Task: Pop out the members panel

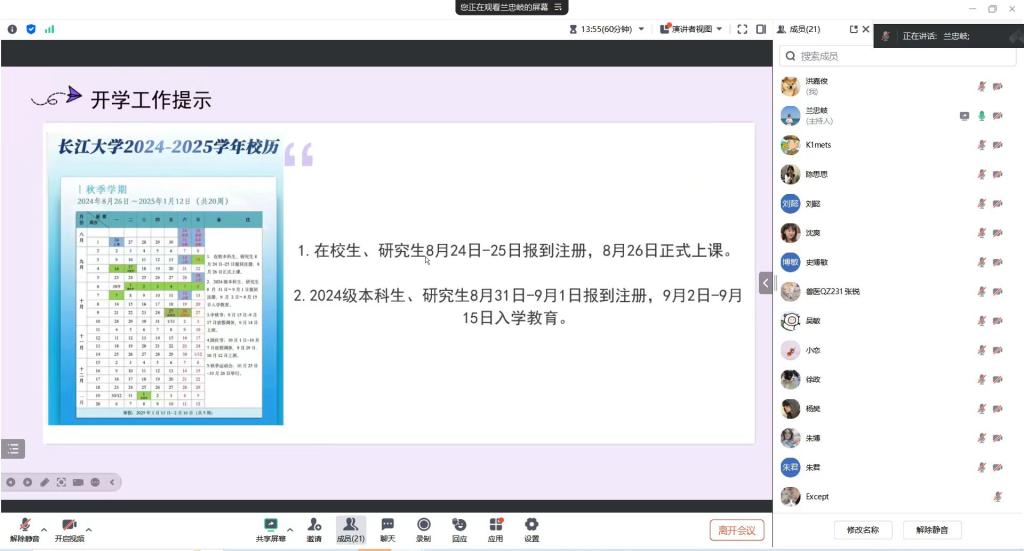Action: 853,29
